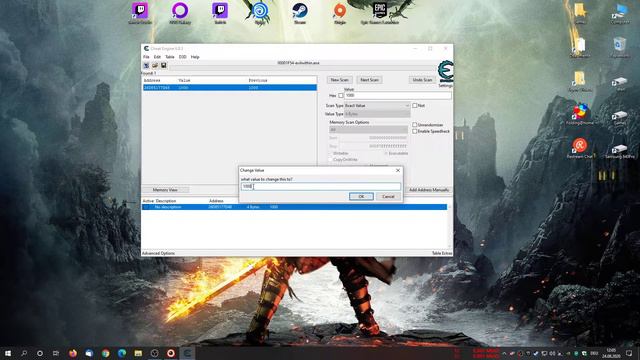Open the Steam desktop shortcut
Image resolution: width=640 pixels, height=360 pixels.
pos(300,13)
